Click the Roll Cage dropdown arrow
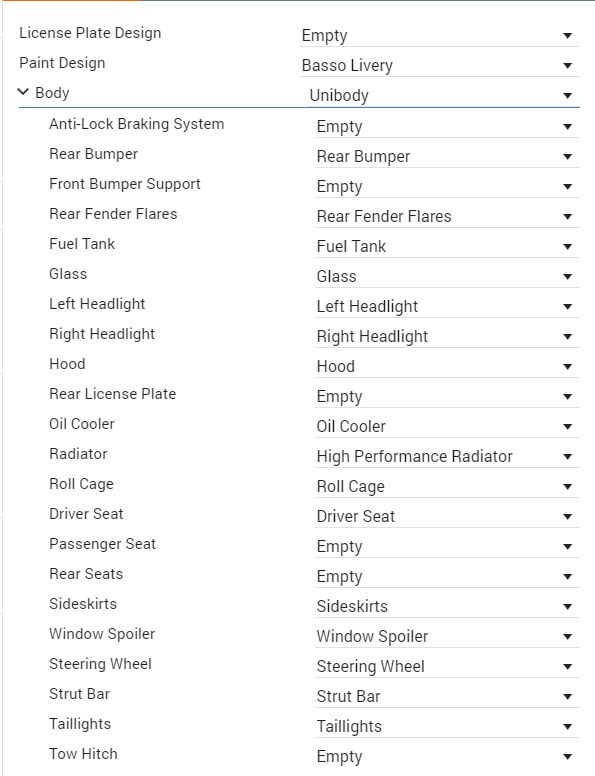Viewport: 595px width, 776px height. pos(568,487)
